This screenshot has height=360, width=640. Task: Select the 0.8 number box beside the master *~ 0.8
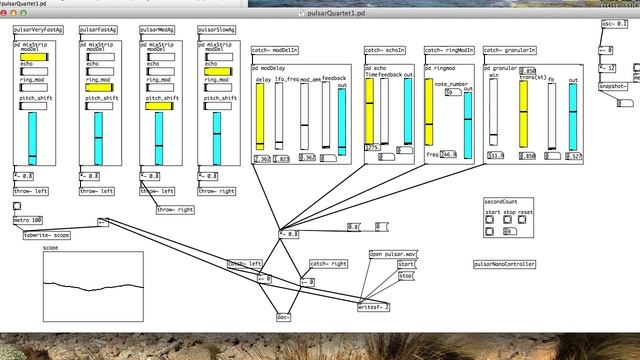pos(353,227)
